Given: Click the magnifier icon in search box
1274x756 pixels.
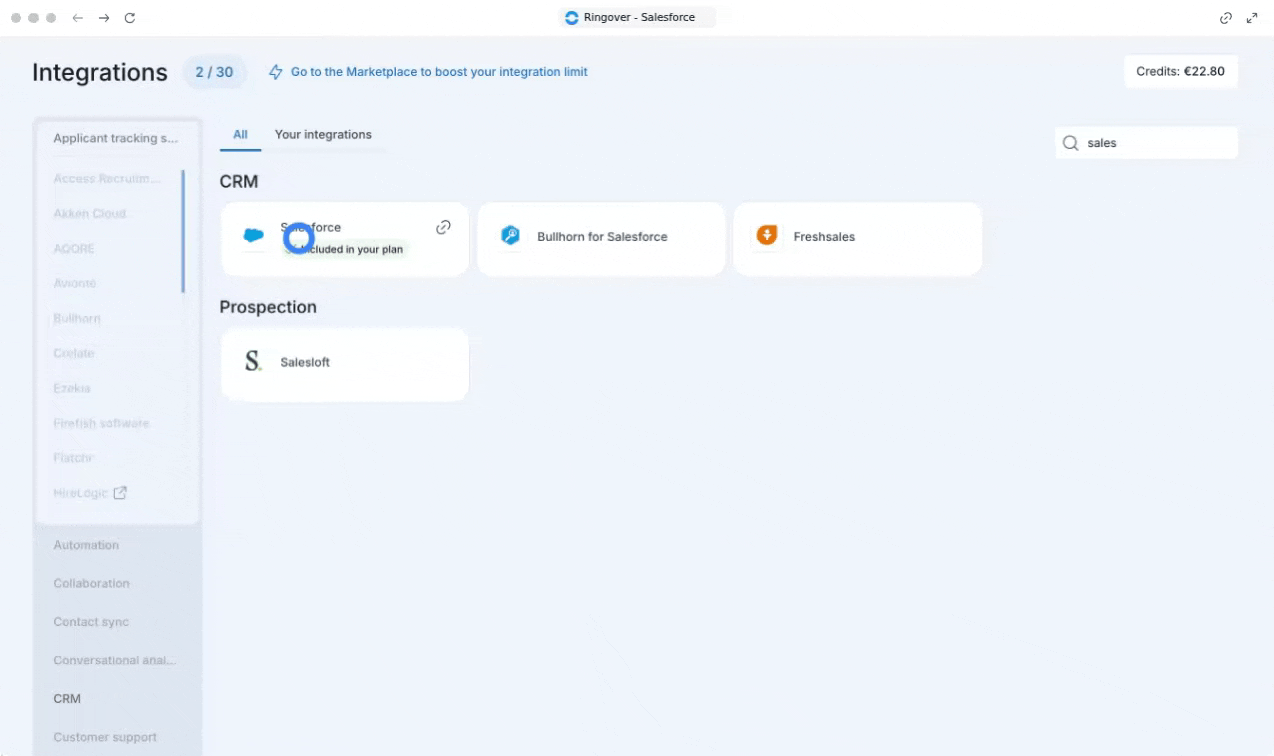Looking at the screenshot, I should (x=1070, y=143).
